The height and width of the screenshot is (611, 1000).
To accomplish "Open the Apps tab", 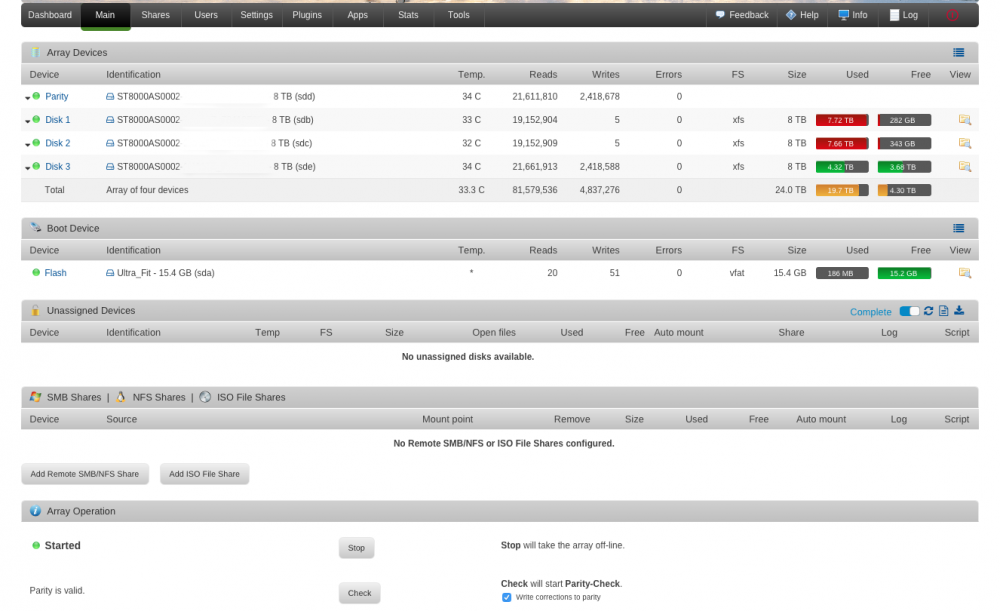I will point(357,15).
